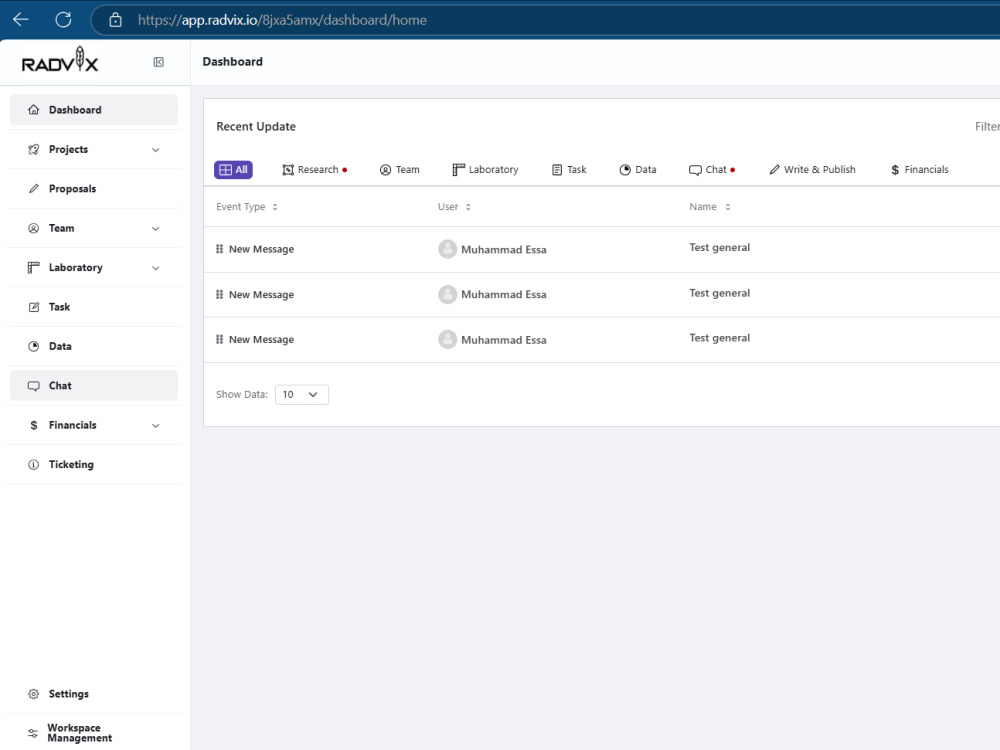Viewport: 1000px width, 750px height.
Task: Click the Team person icon in sidebar
Action: coord(34,228)
